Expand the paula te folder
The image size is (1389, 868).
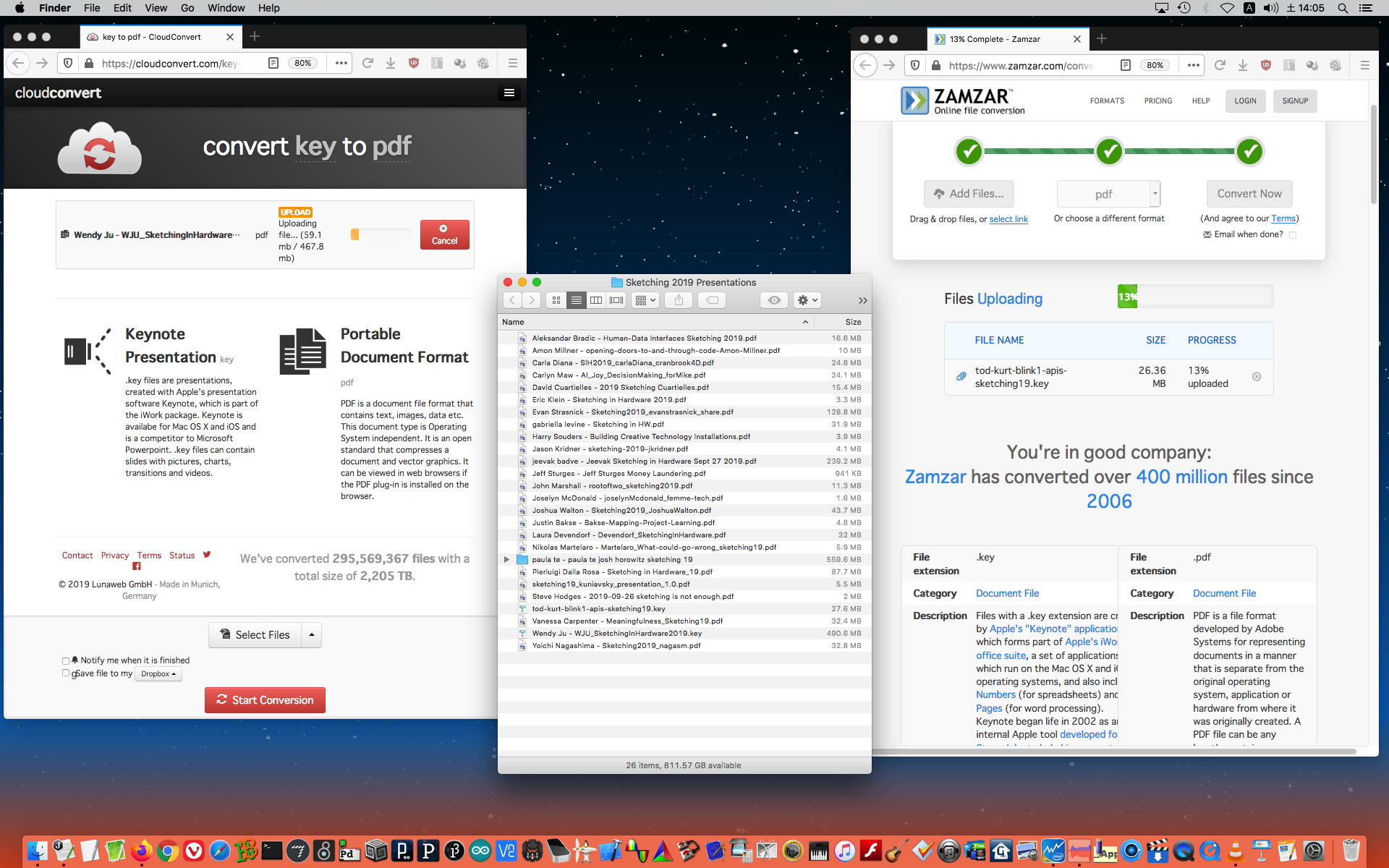506,559
